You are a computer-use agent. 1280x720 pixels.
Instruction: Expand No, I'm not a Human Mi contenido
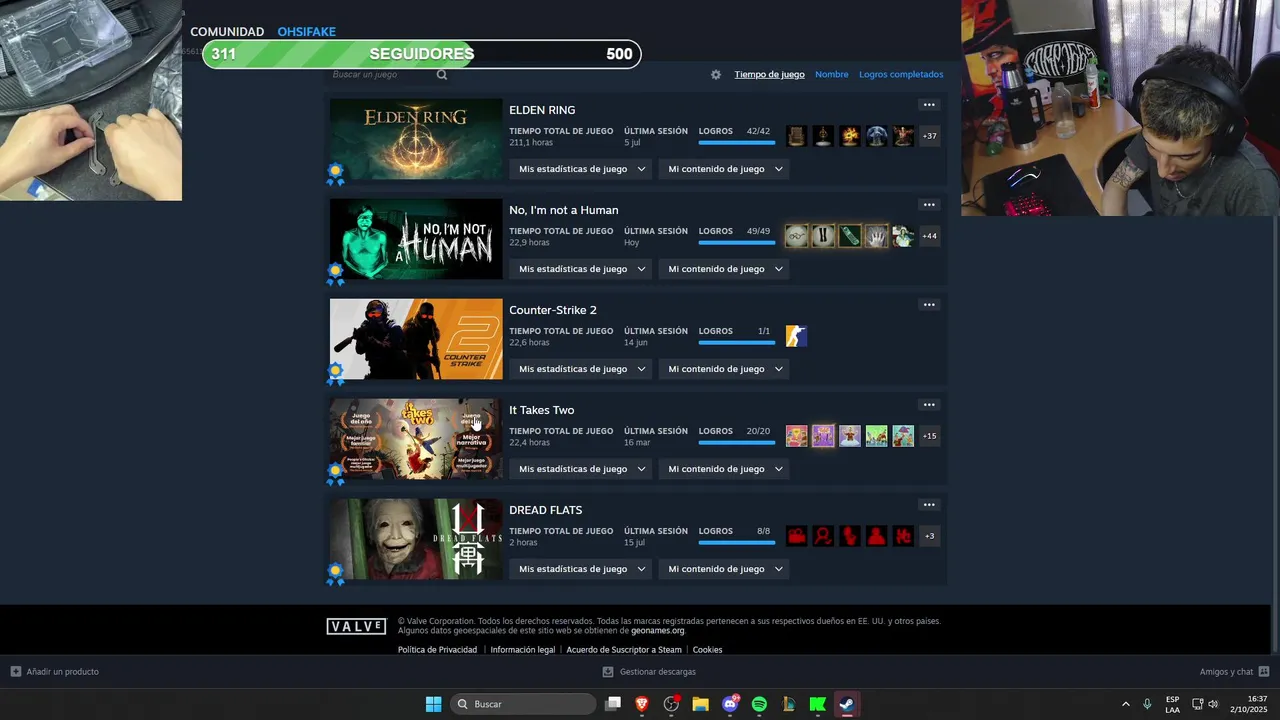(724, 269)
